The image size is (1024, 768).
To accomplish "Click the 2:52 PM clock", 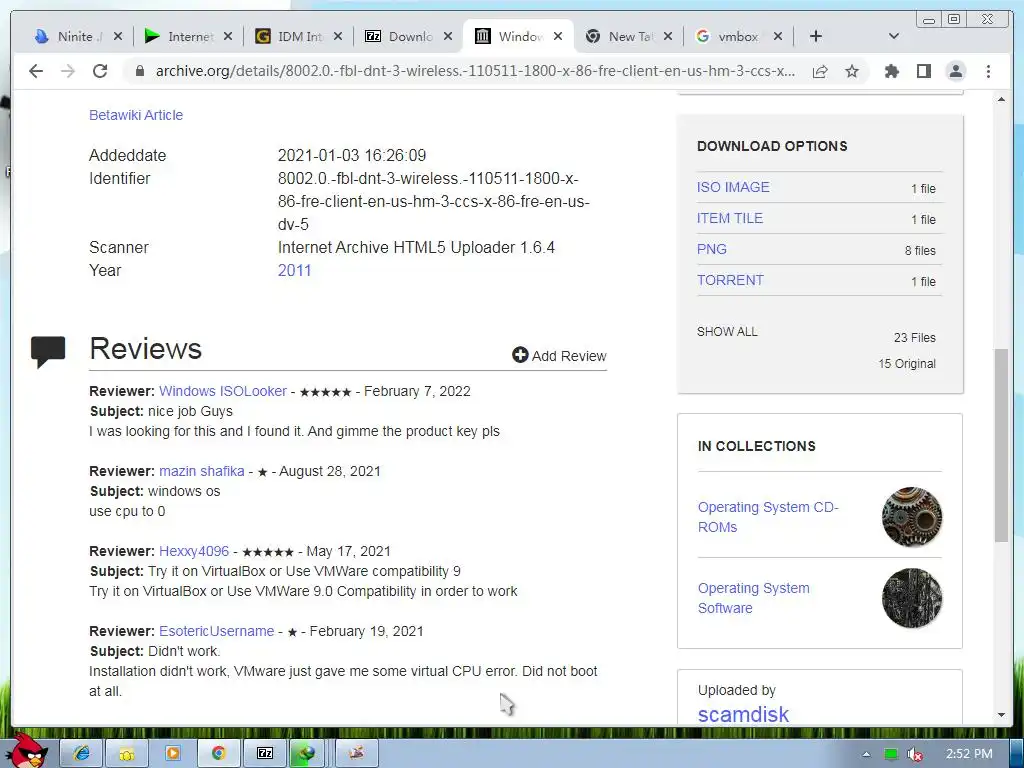I will click(968, 754).
